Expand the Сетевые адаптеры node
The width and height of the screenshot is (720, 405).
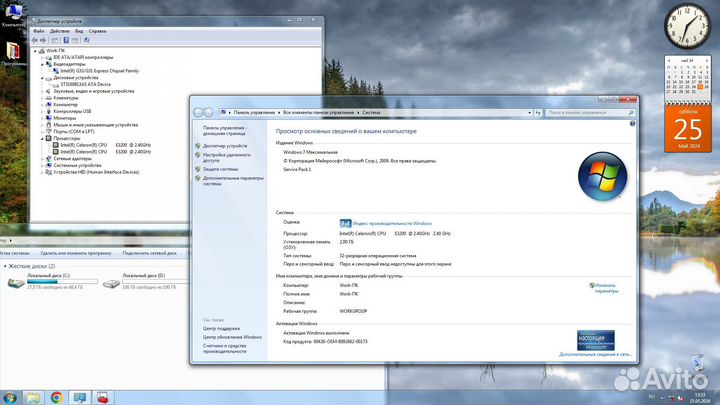[x=42, y=158]
